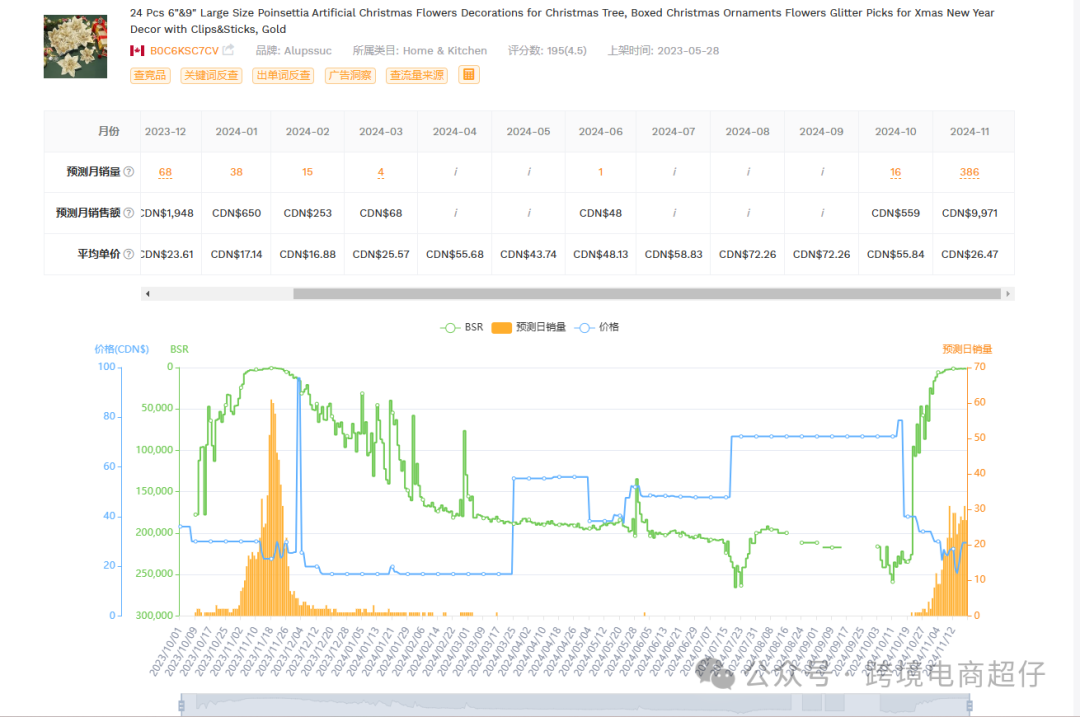The image size is (1080, 717).
Task: Click the poinsettia product thumbnail image
Action: [75, 46]
